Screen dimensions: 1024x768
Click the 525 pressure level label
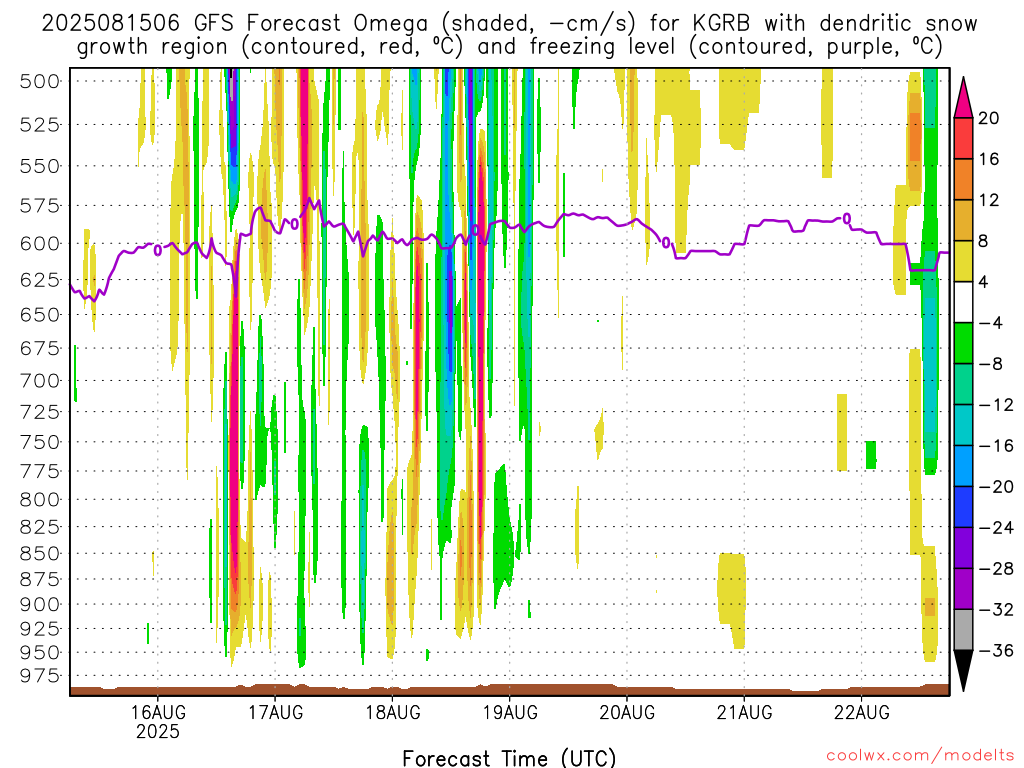tap(40, 124)
